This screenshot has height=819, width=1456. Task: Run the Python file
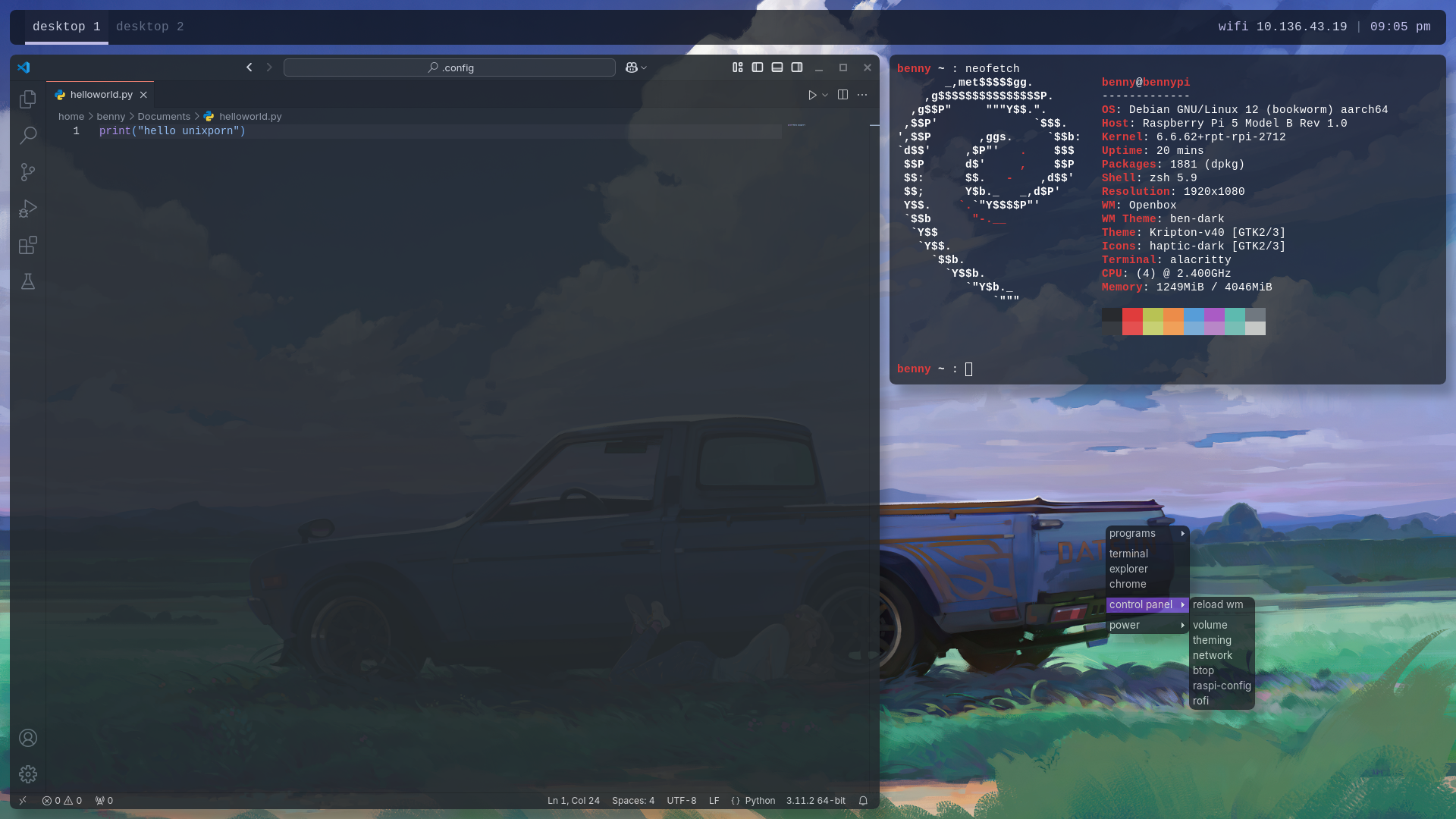[x=812, y=95]
